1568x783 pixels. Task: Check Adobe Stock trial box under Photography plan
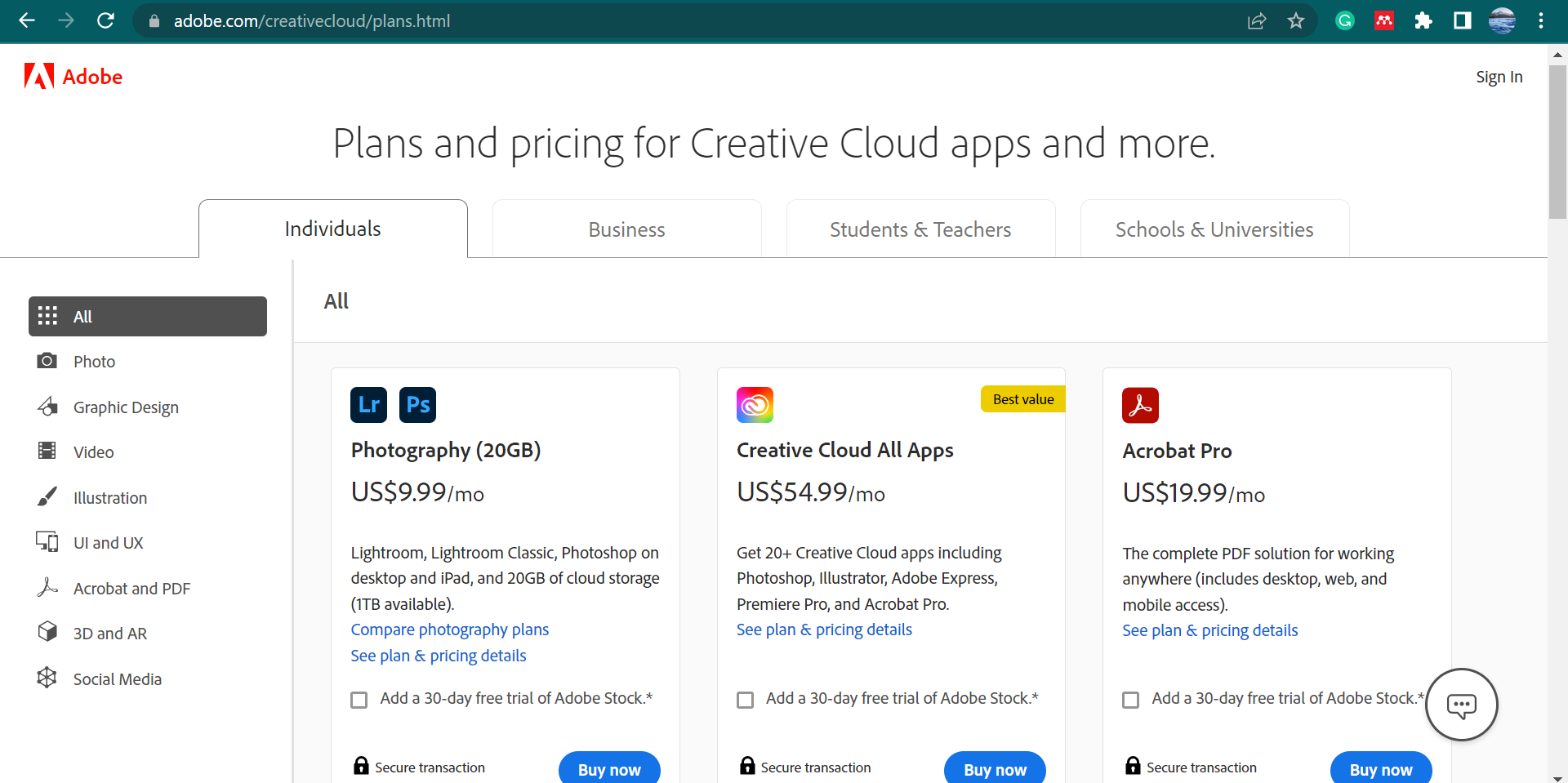pos(359,700)
